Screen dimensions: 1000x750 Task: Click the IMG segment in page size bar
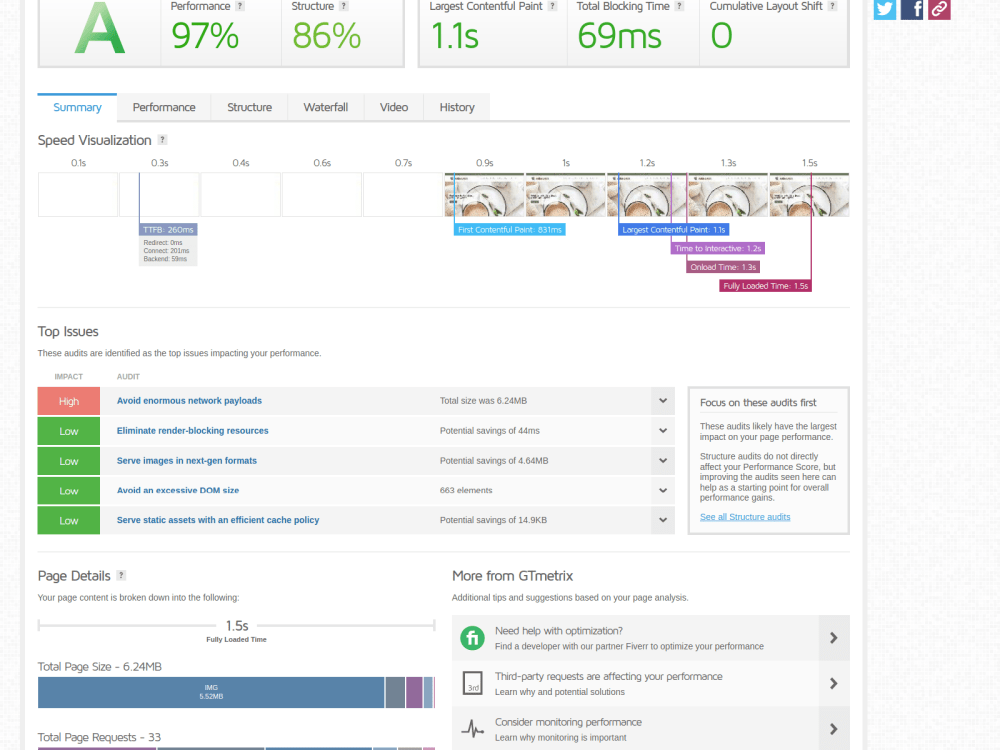pyautogui.click(x=211, y=692)
